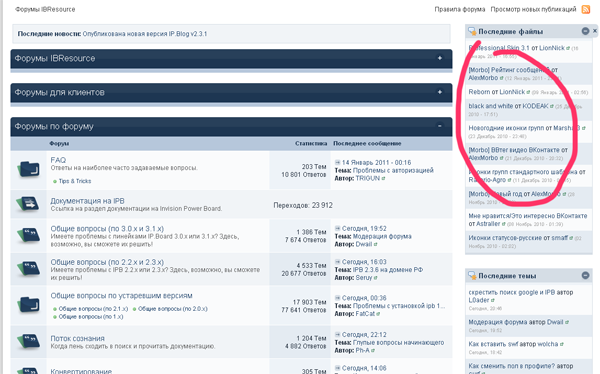Open the Форумы IBResource breadcrumb link

click(45, 9)
